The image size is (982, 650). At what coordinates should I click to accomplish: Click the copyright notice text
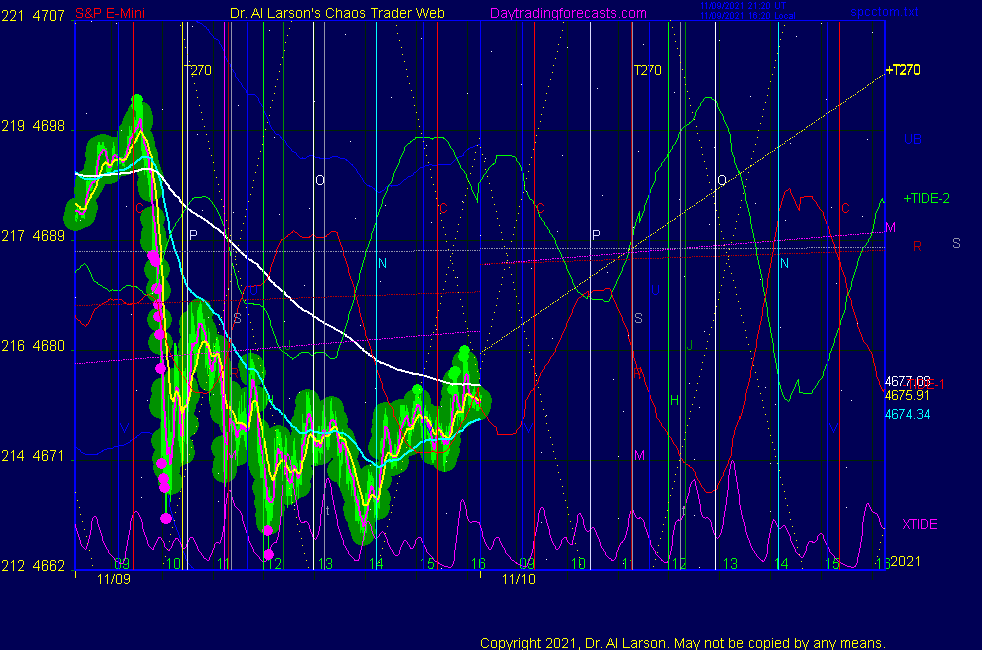(683, 642)
